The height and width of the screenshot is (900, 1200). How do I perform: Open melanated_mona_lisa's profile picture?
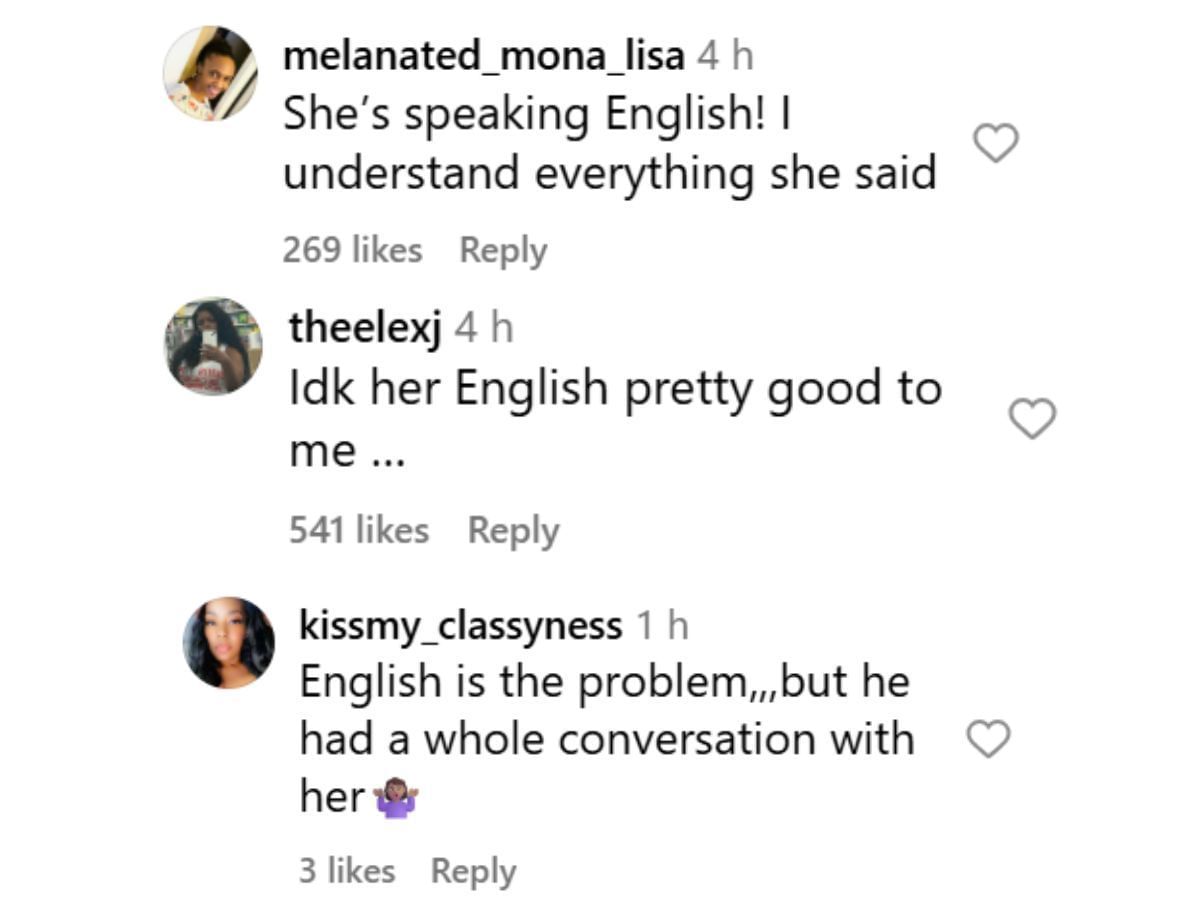[211, 74]
